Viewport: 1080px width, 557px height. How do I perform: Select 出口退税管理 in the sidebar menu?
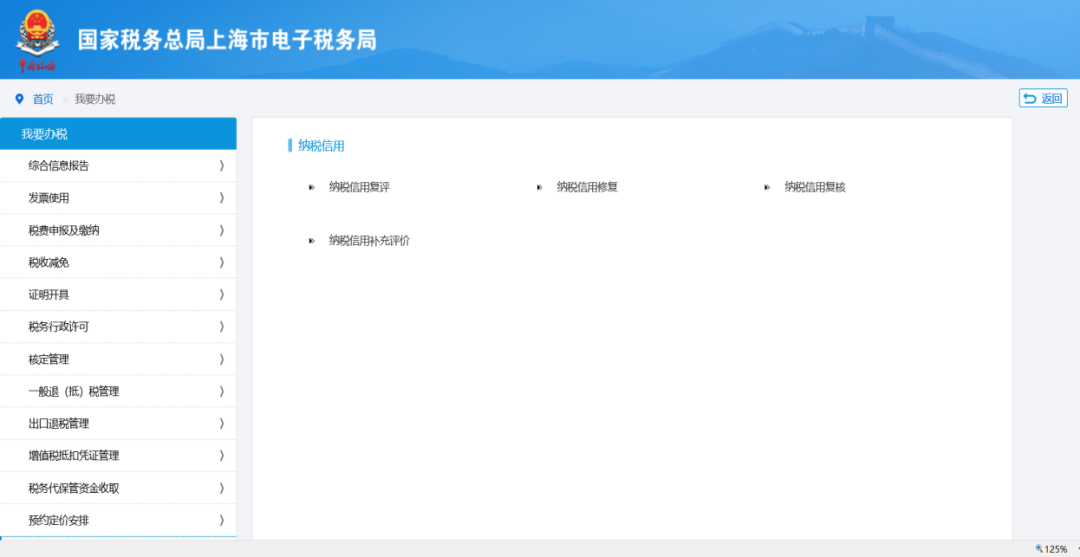[x=59, y=423]
